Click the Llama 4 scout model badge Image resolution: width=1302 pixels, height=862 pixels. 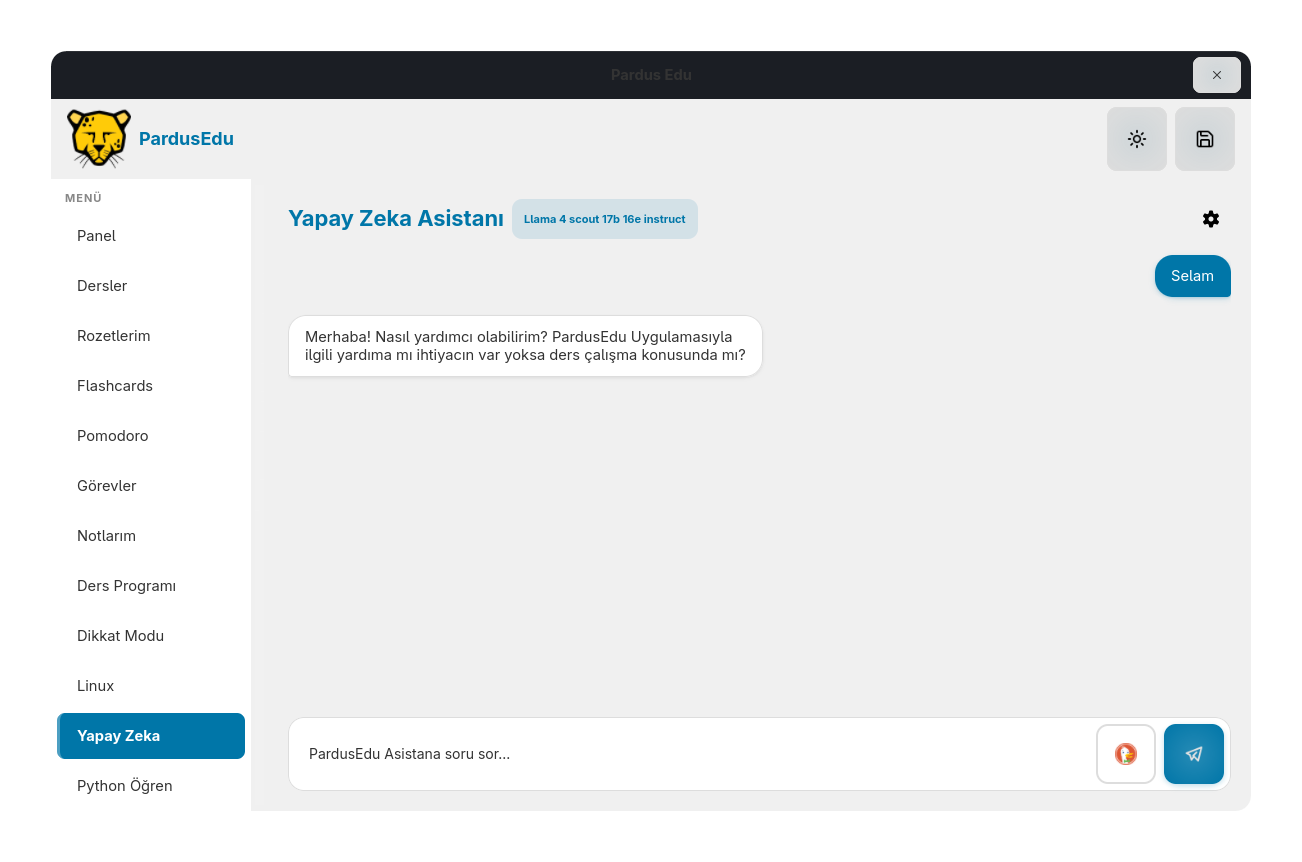(x=605, y=219)
